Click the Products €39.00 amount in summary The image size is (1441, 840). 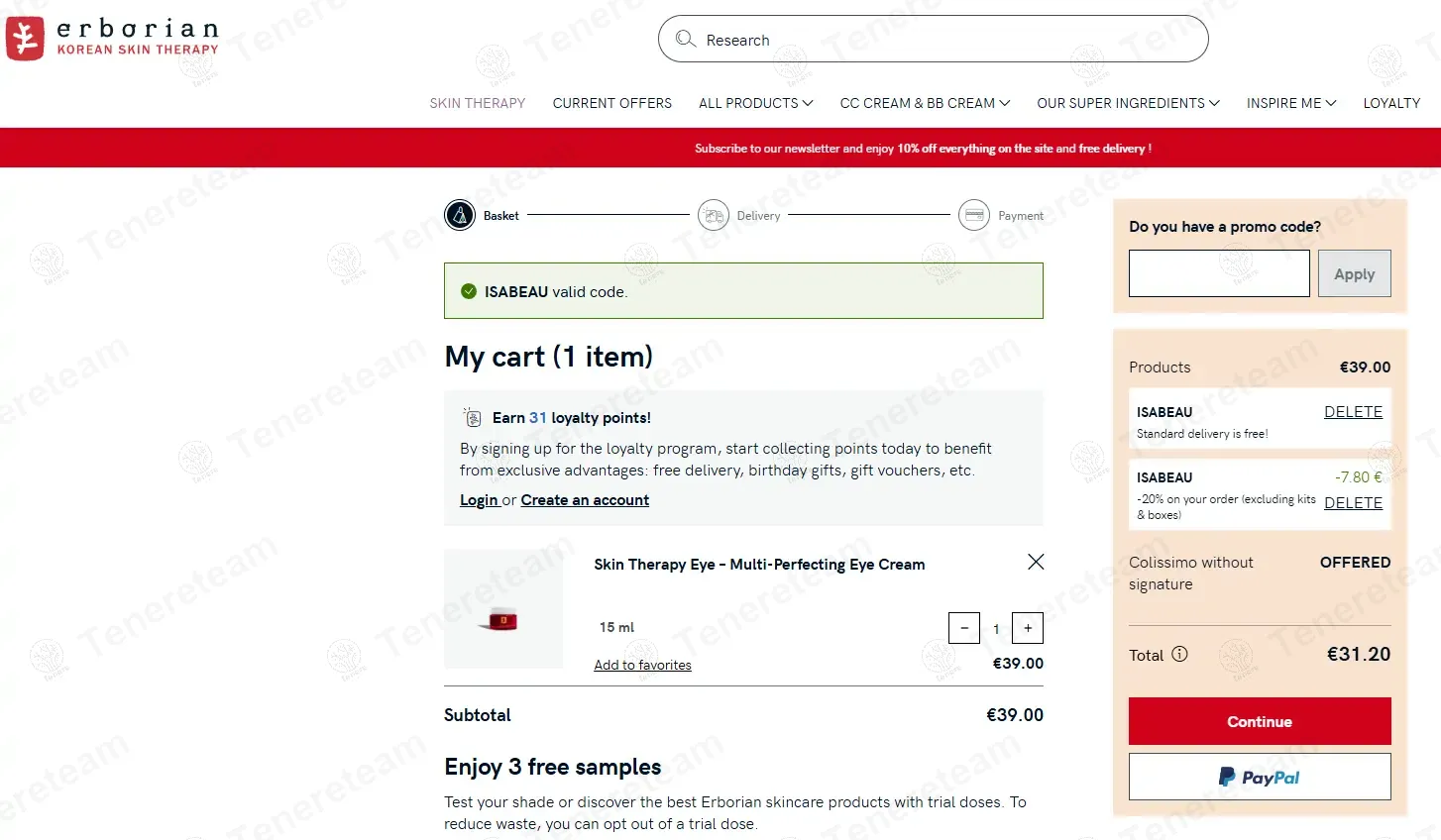(1365, 367)
